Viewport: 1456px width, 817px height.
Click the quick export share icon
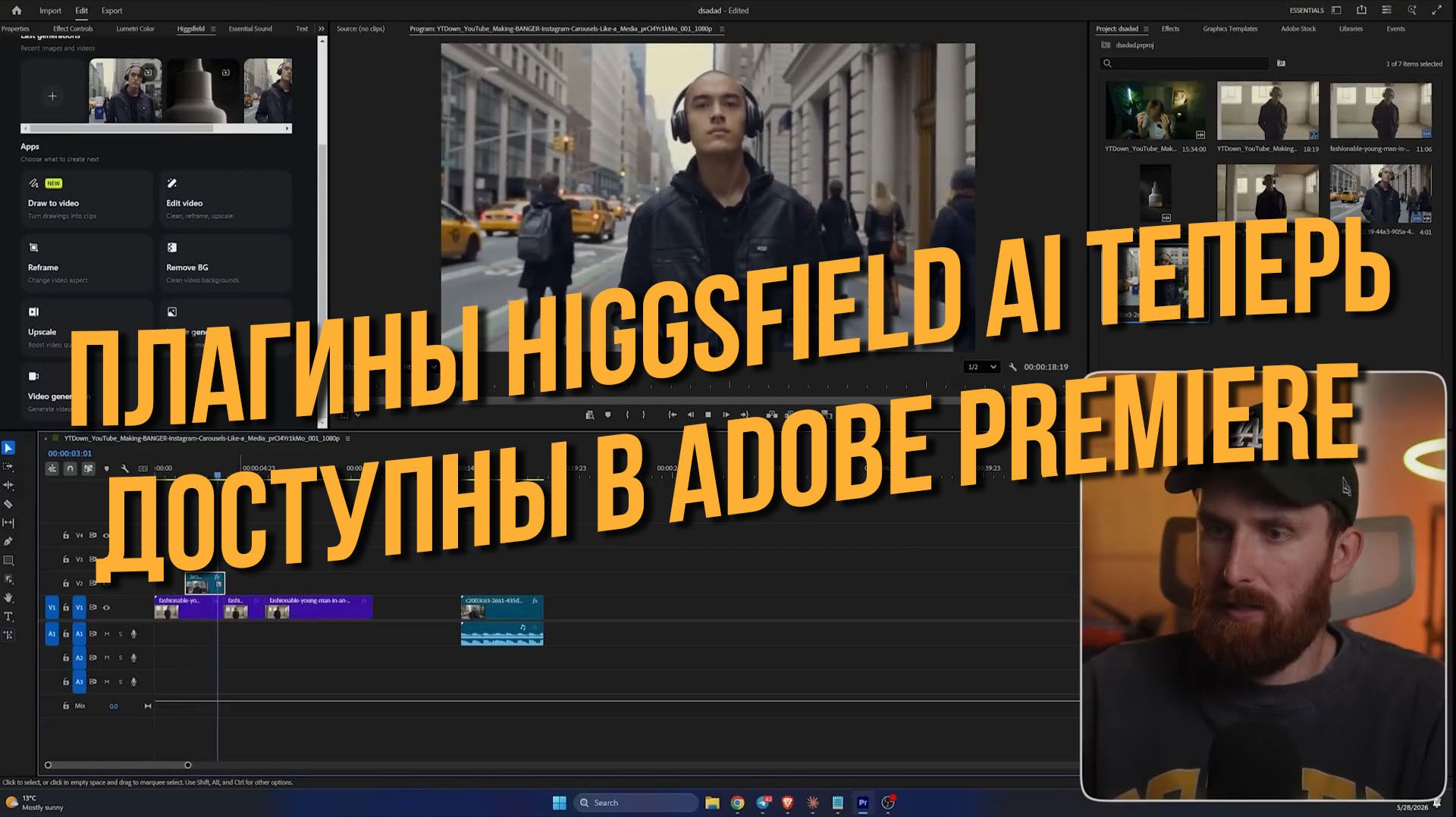1361,11
